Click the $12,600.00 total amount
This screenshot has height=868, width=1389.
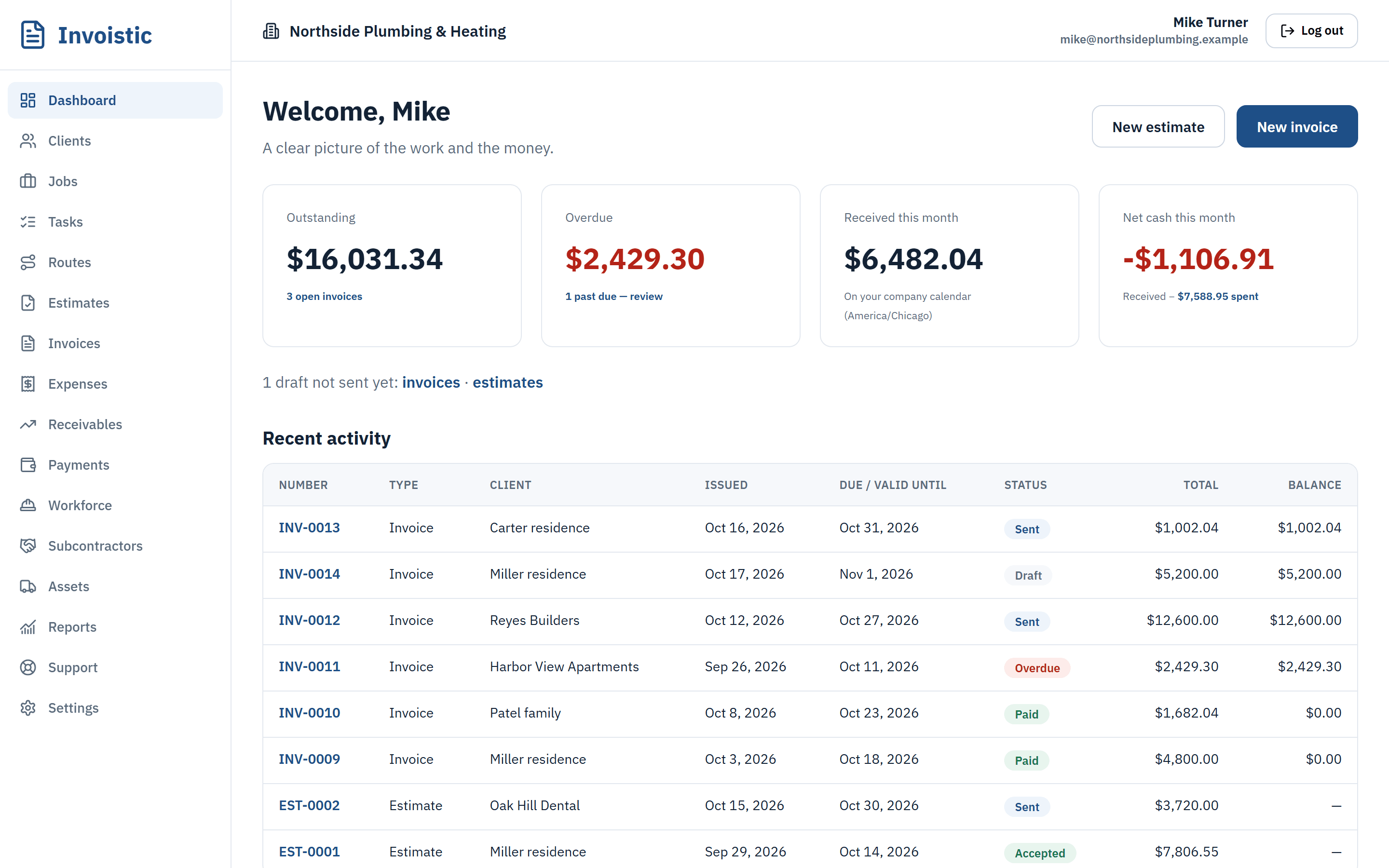[1183, 621]
